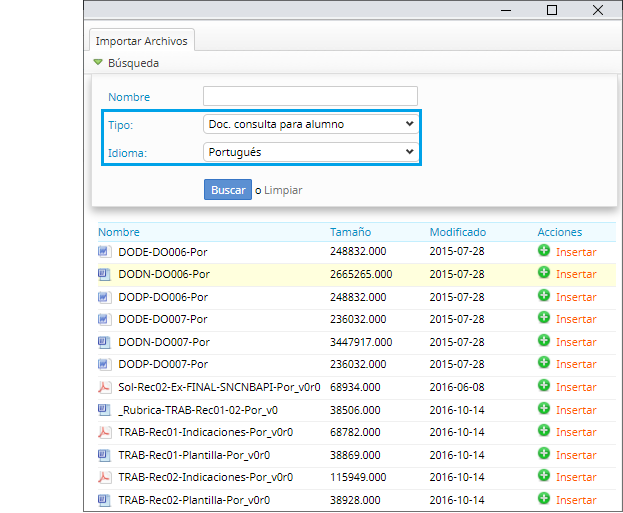Click document icon beside _Rubrica-TRAB-Rec01-02-Por_v0

103,410
